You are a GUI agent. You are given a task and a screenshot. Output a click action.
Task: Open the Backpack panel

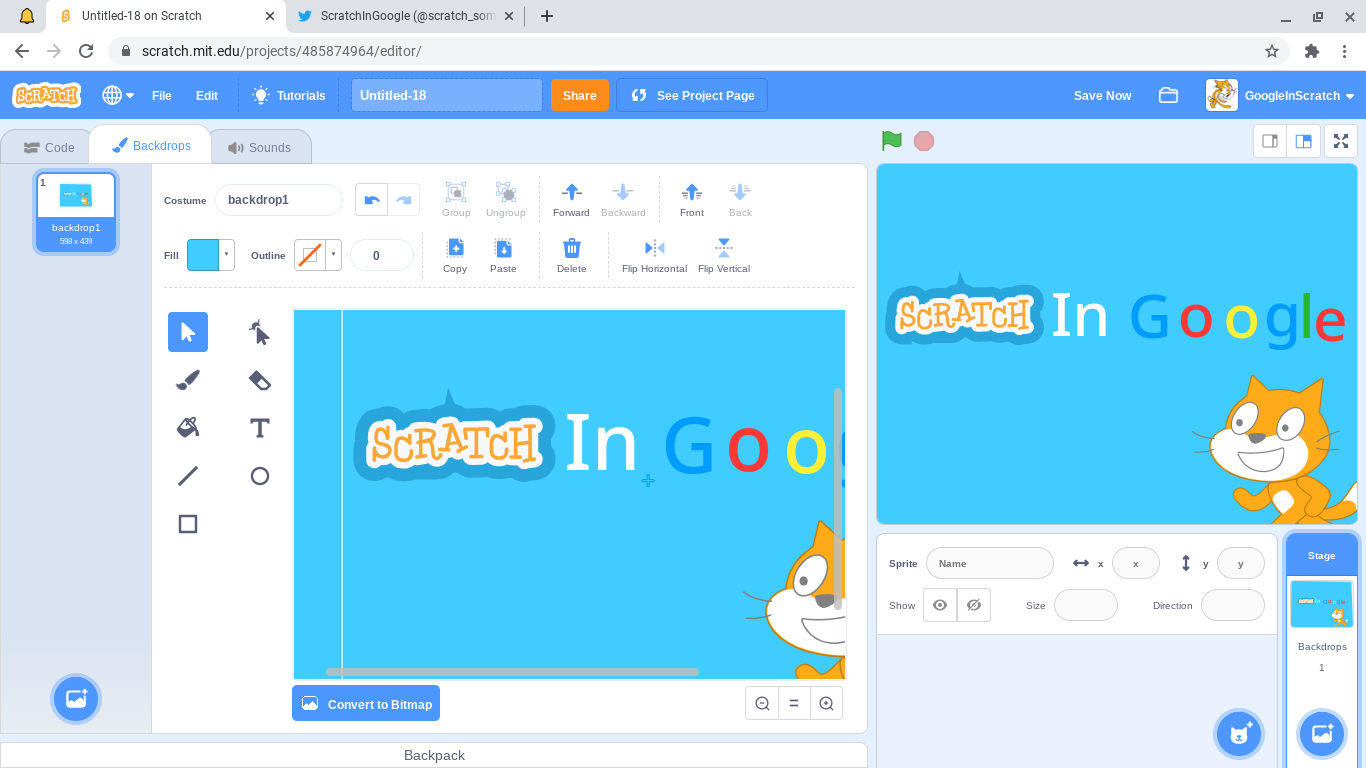[x=434, y=755]
